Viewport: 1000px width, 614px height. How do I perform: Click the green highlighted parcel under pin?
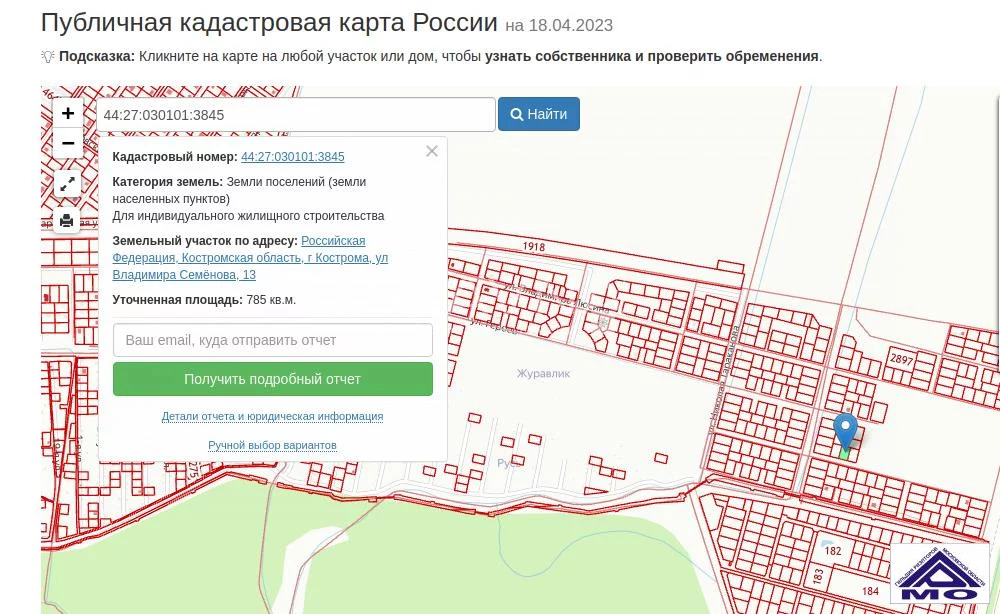click(x=844, y=453)
